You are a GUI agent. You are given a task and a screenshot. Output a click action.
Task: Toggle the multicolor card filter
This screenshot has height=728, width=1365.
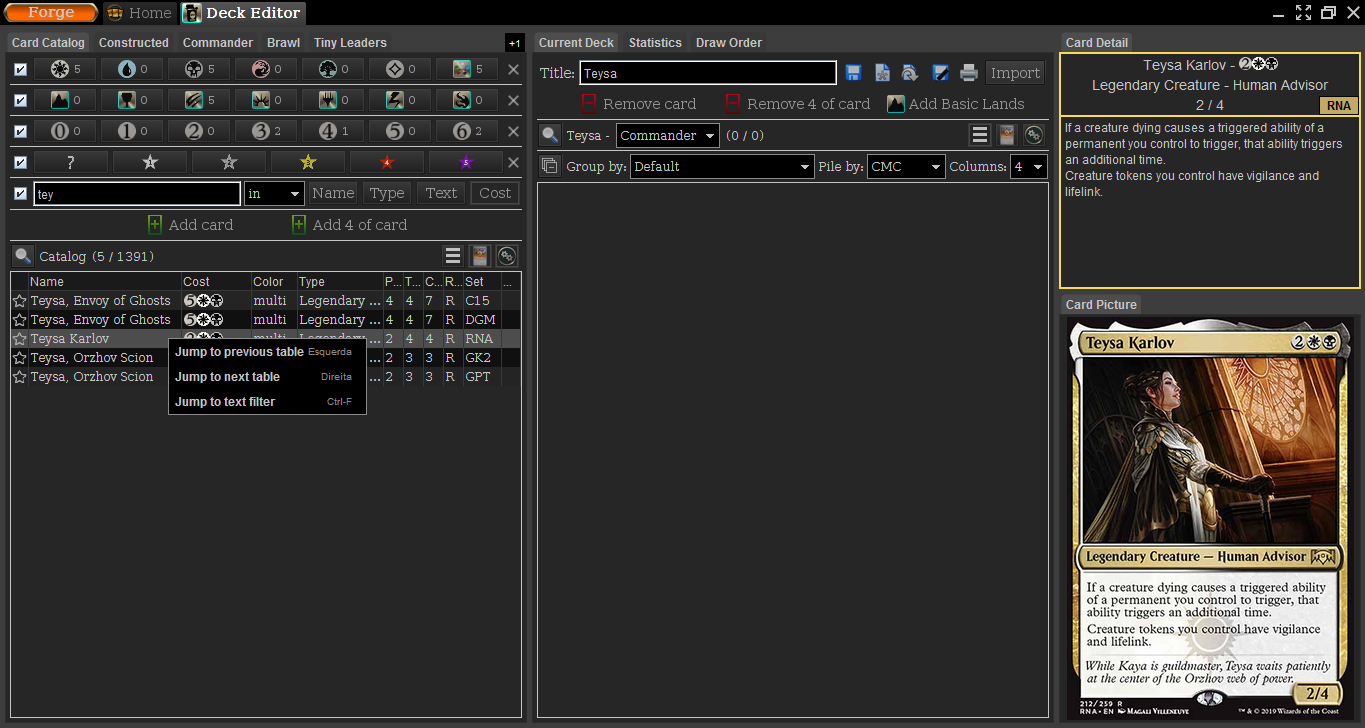coord(466,69)
